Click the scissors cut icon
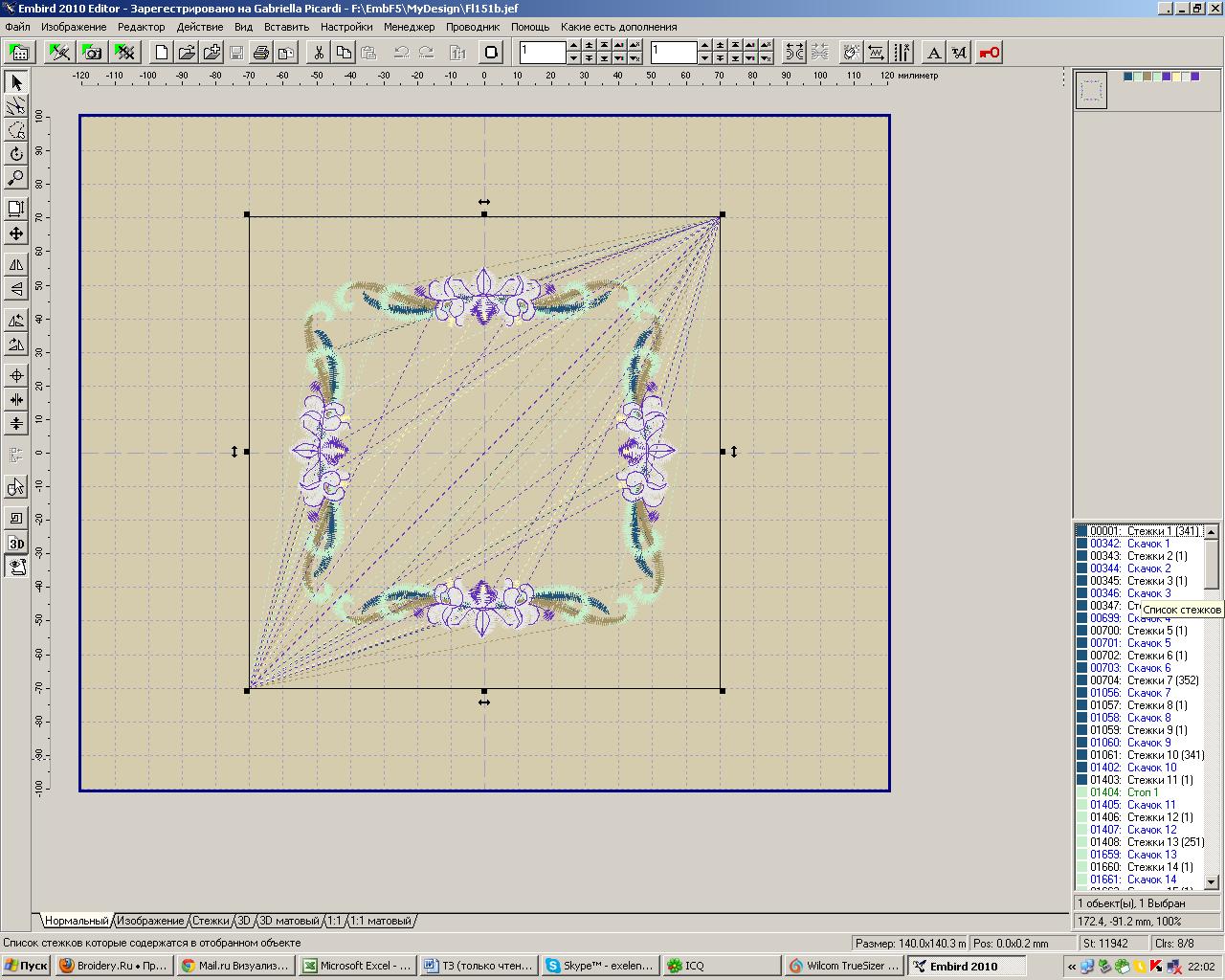1225x980 pixels. tap(319, 53)
